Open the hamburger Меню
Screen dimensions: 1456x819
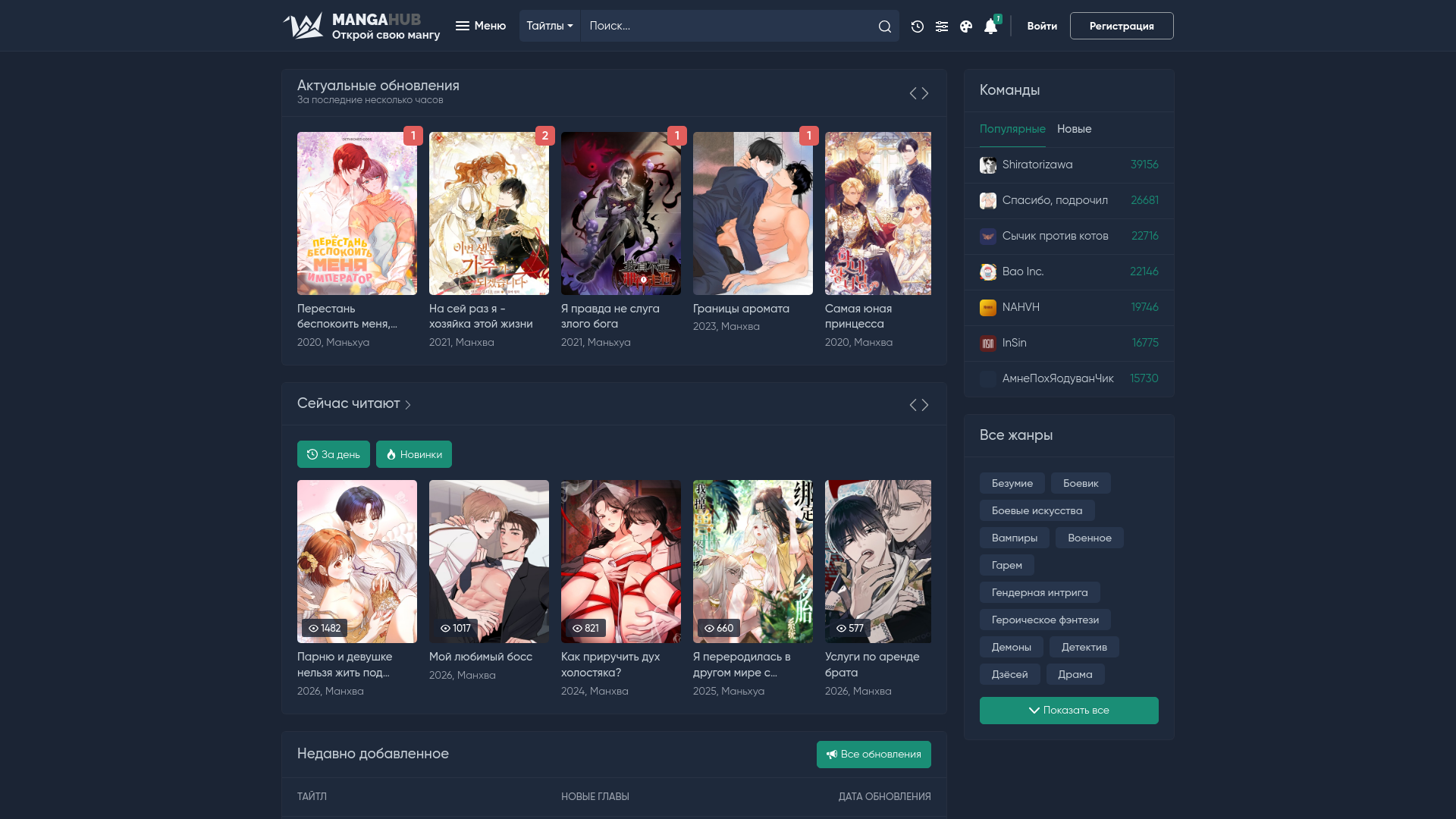coord(481,26)
